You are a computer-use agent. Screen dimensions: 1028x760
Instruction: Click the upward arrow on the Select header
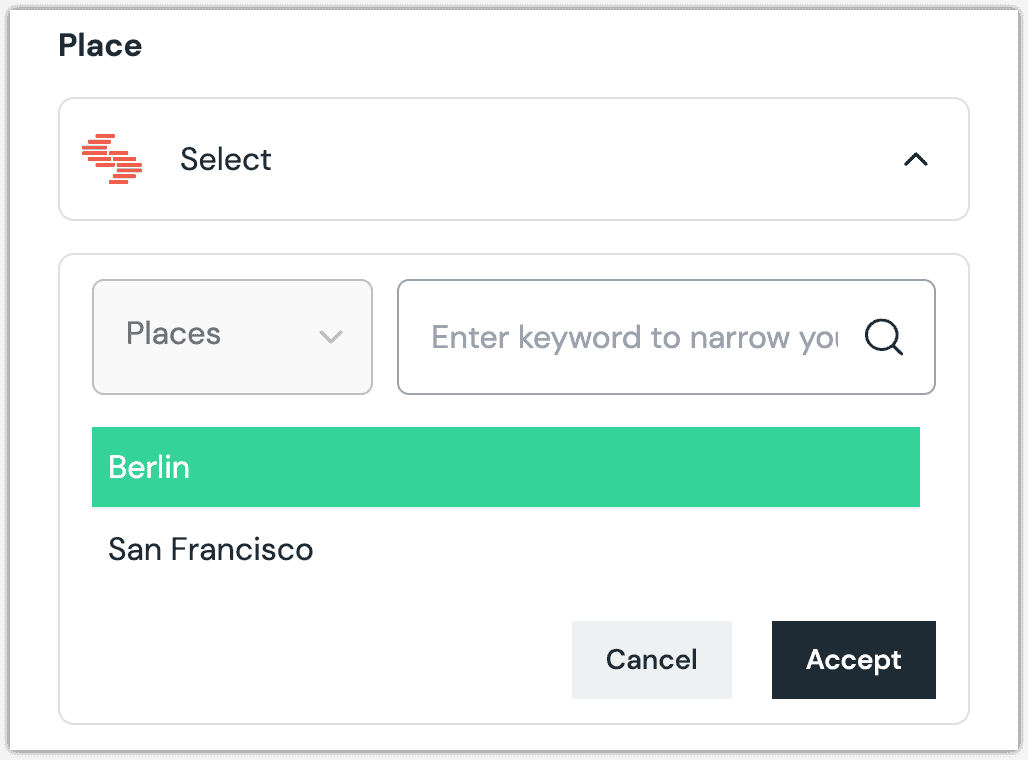tap(916, 160)
